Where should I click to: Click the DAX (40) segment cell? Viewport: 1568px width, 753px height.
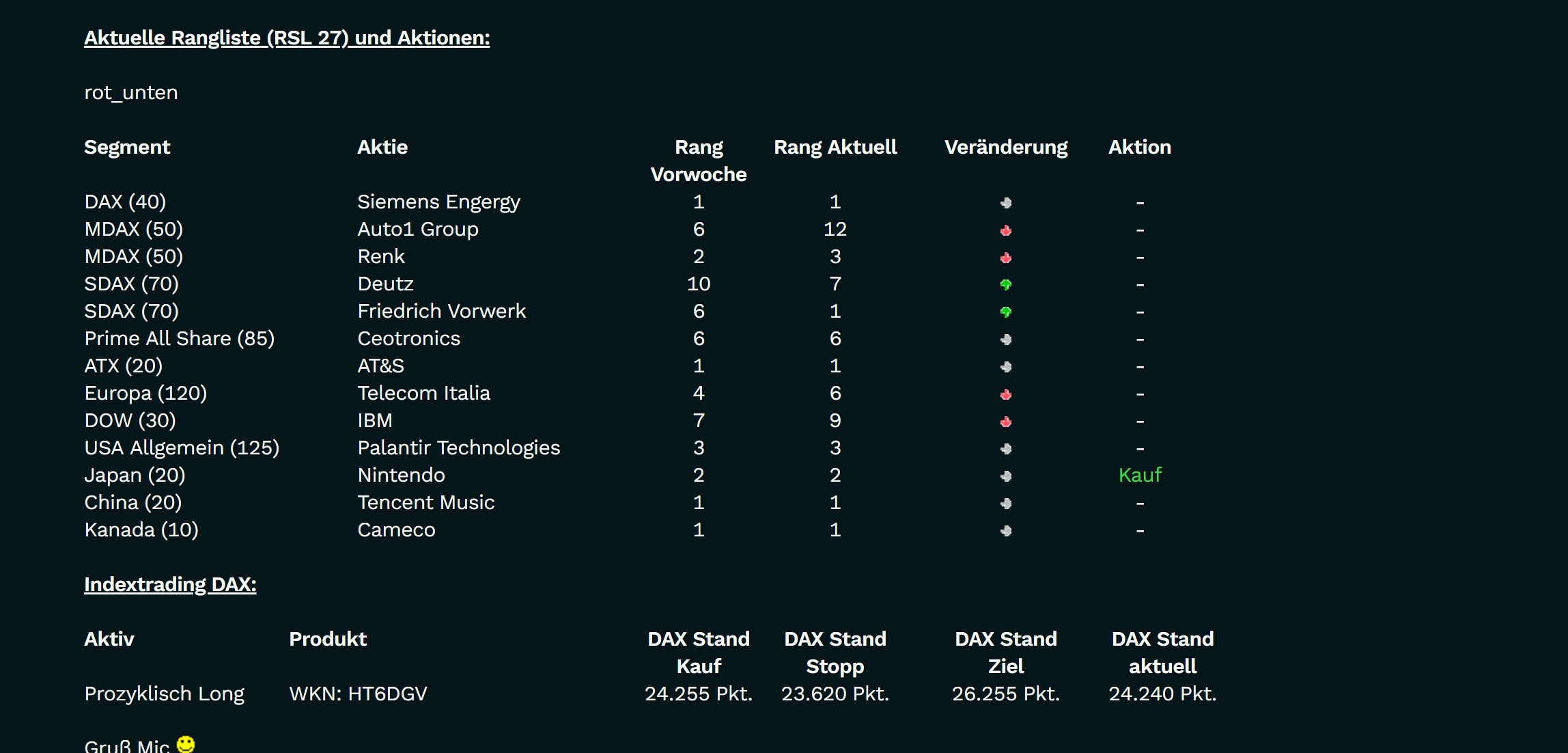click(x=125, y=202)
